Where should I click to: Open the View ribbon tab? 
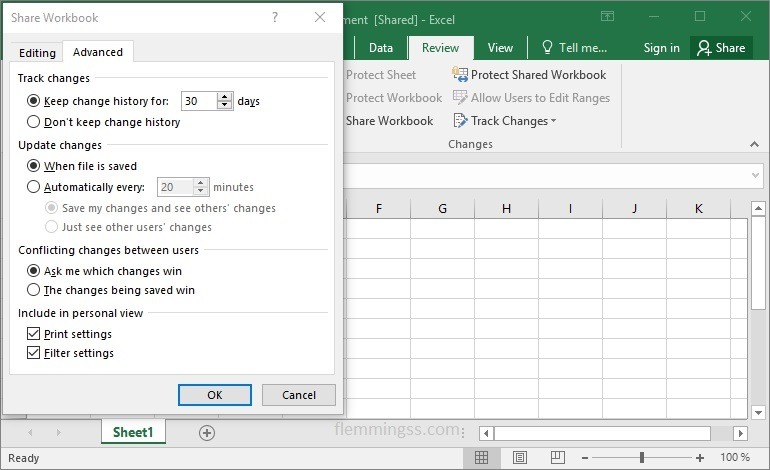[500, 48]
